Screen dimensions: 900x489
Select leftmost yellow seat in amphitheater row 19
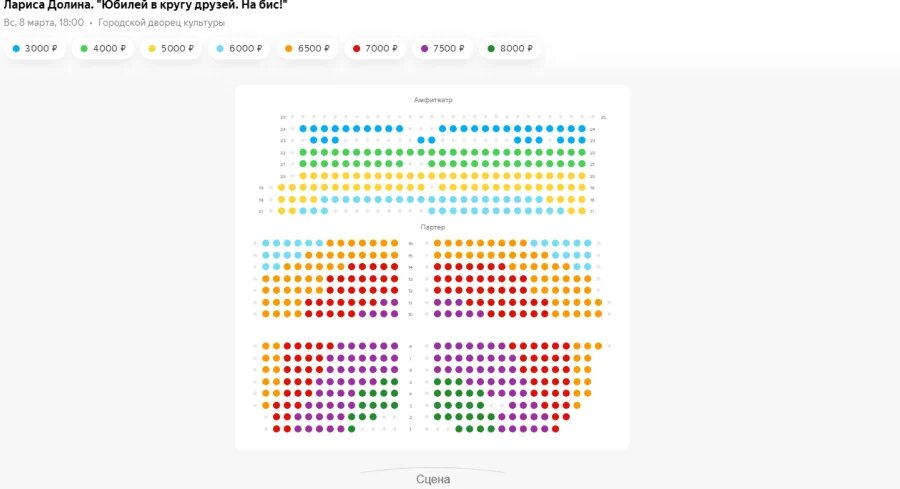pos(281,187)
